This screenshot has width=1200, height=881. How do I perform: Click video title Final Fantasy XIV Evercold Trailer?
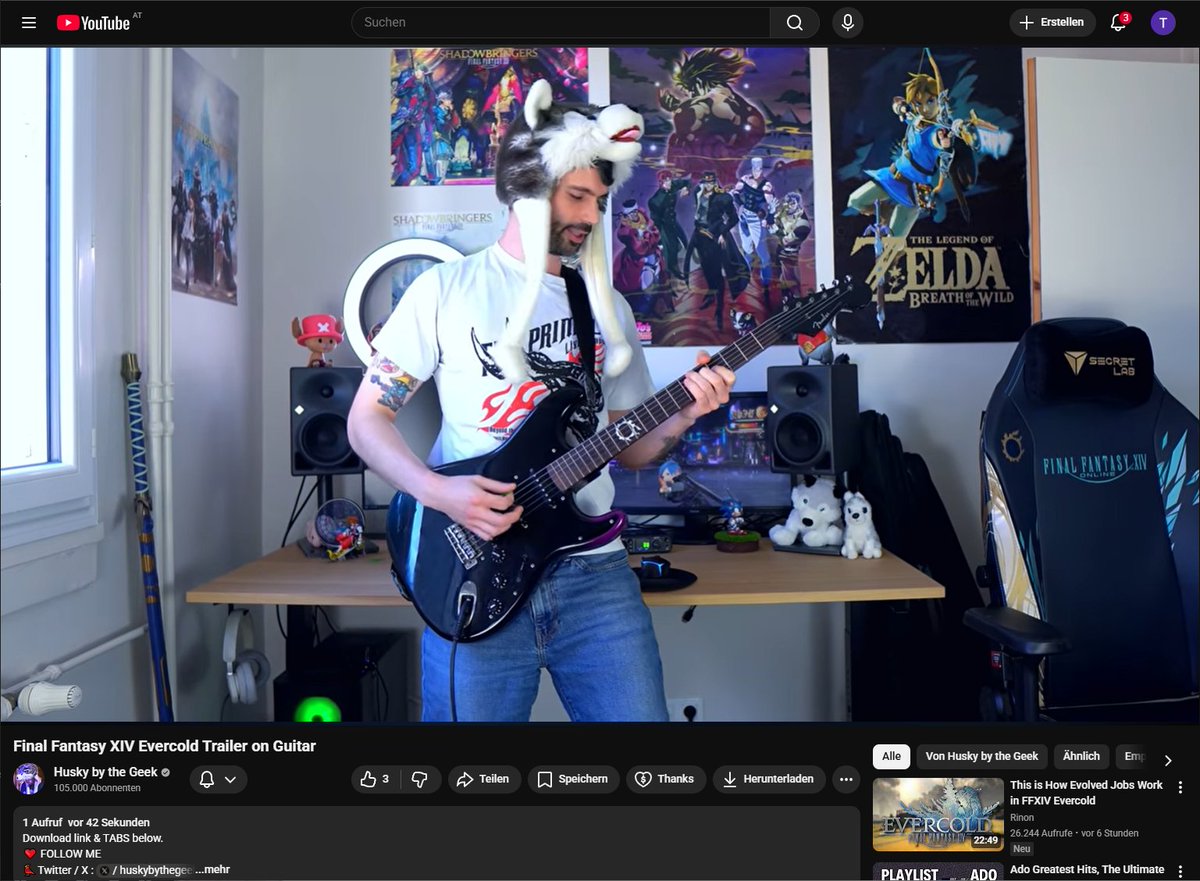coord(164,746)
